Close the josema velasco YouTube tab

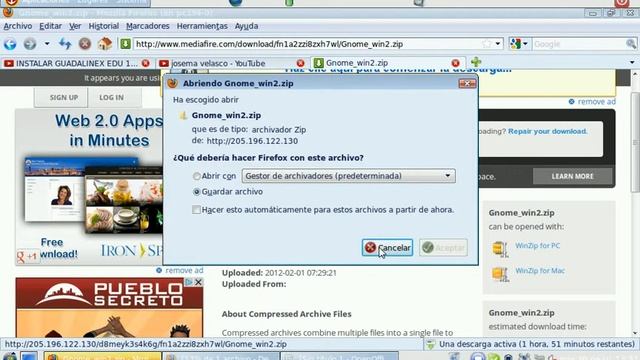coord(300,63)
